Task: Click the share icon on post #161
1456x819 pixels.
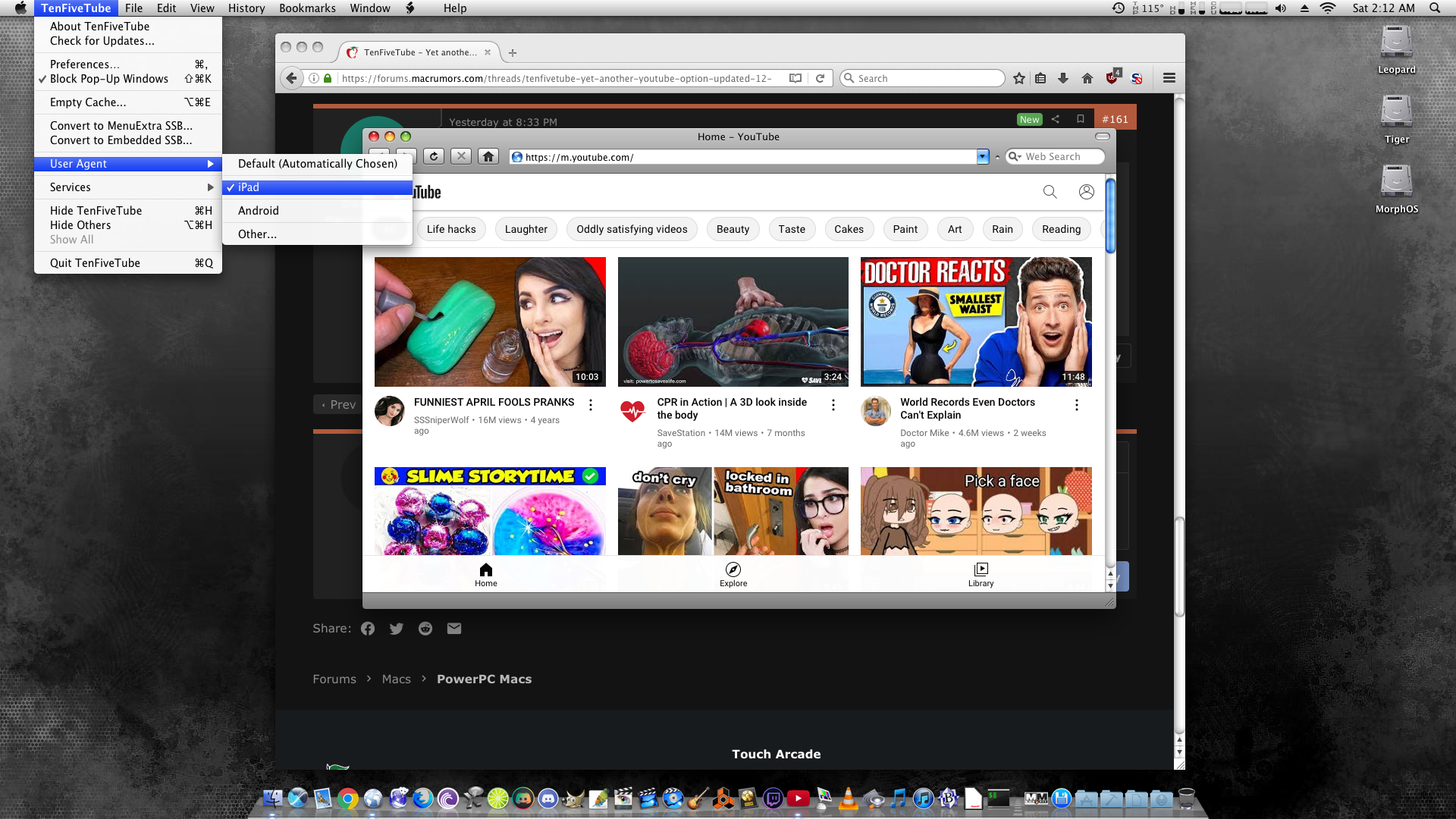Action: [x=1055, y=119]
